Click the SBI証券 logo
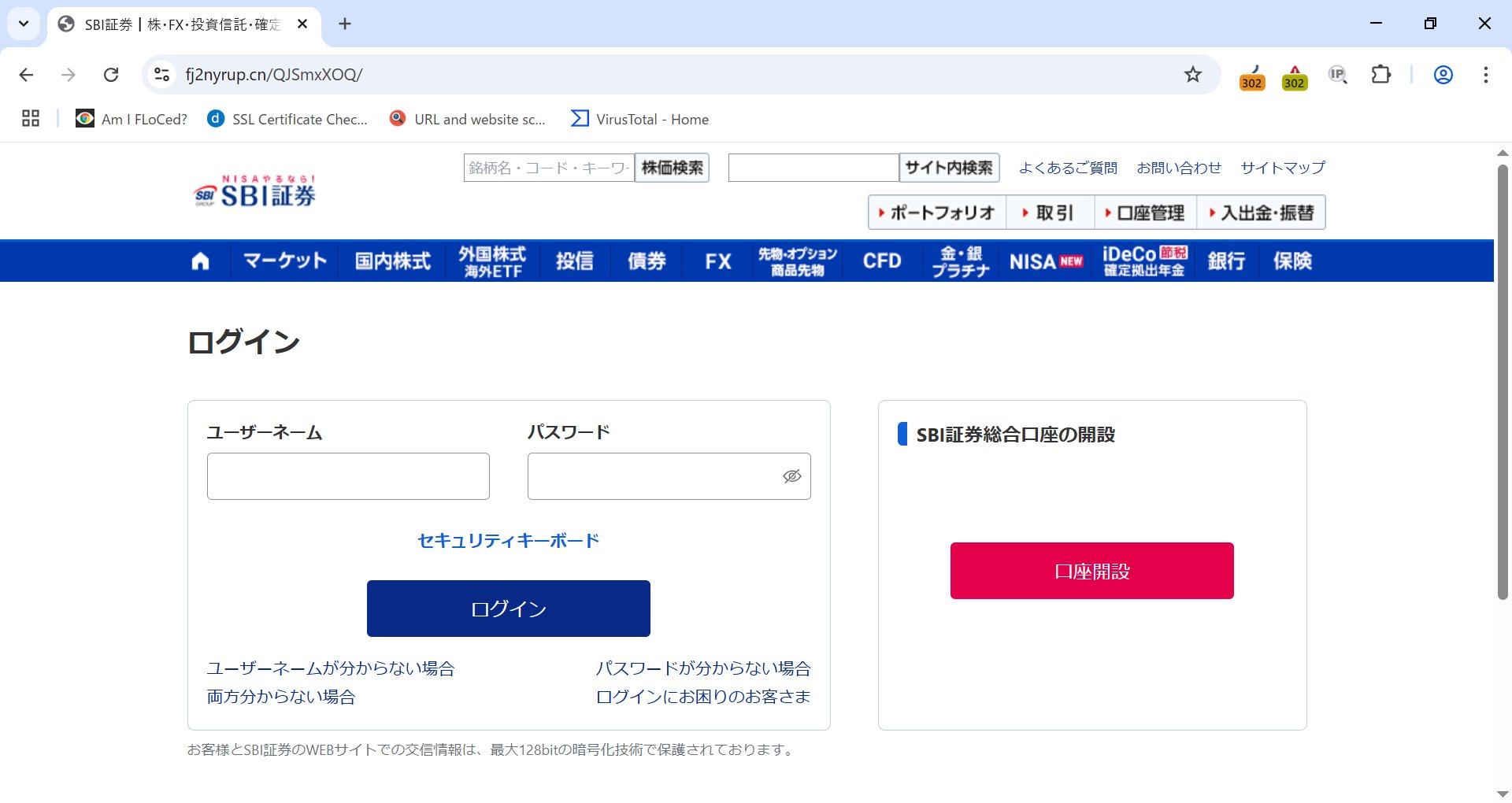Image resolution: width=1512 pixels, height=803 pixels. tap(254, 191)
